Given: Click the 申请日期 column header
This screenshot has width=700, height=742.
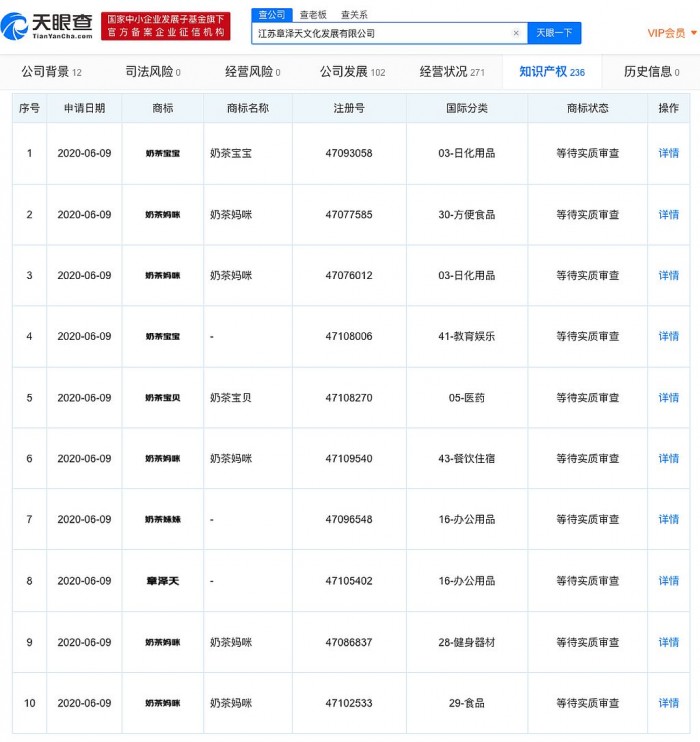Looking at the screenshot, I should 84,108.
